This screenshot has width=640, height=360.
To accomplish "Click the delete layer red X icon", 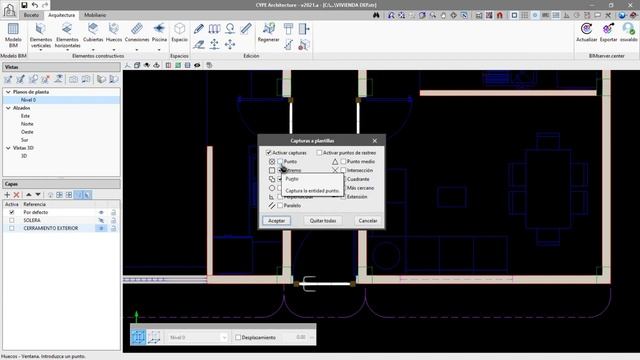I will pyautogui.click(x=16, y=195).
